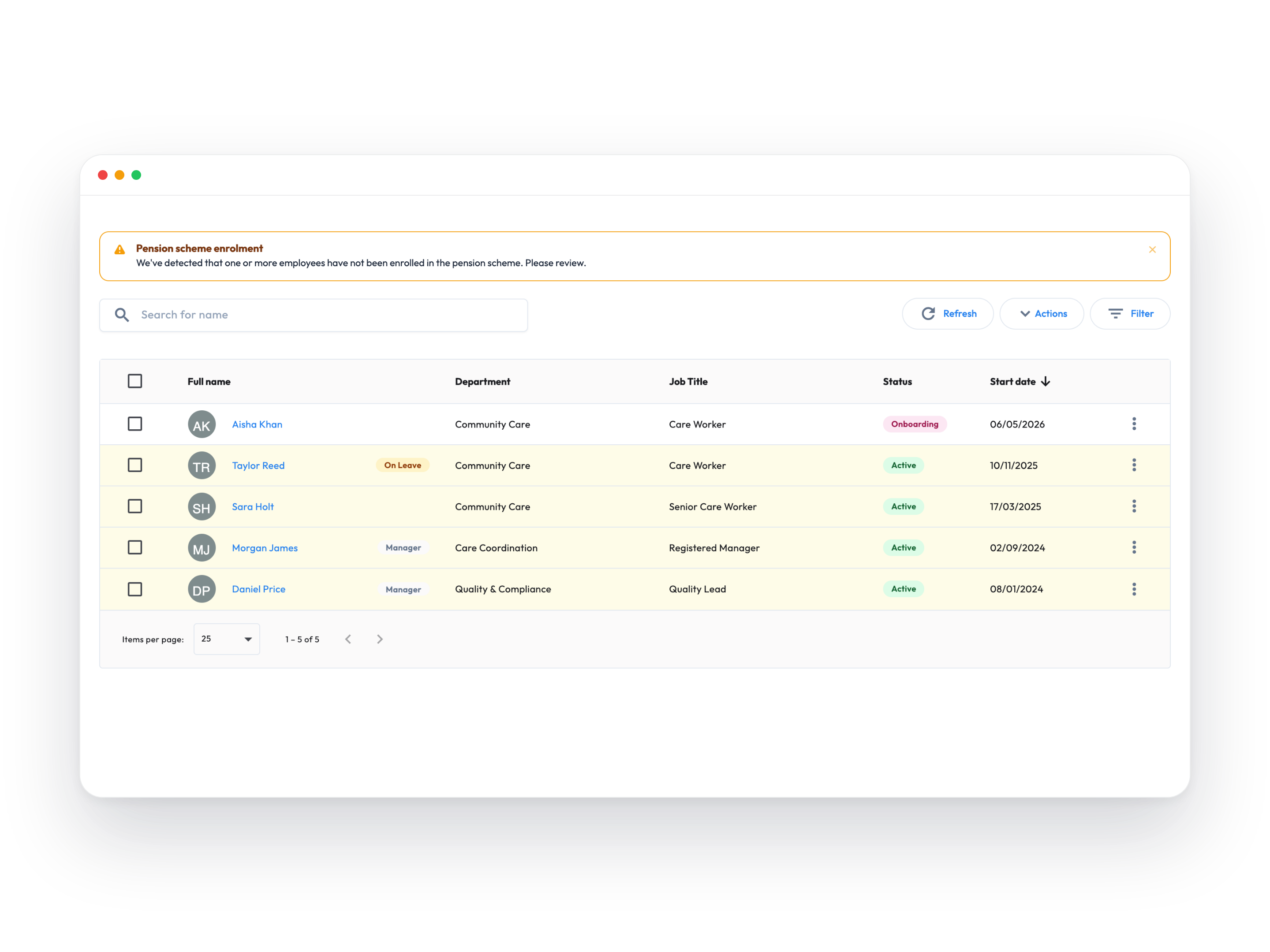Click the Department column header

click(x=482, y=382)
